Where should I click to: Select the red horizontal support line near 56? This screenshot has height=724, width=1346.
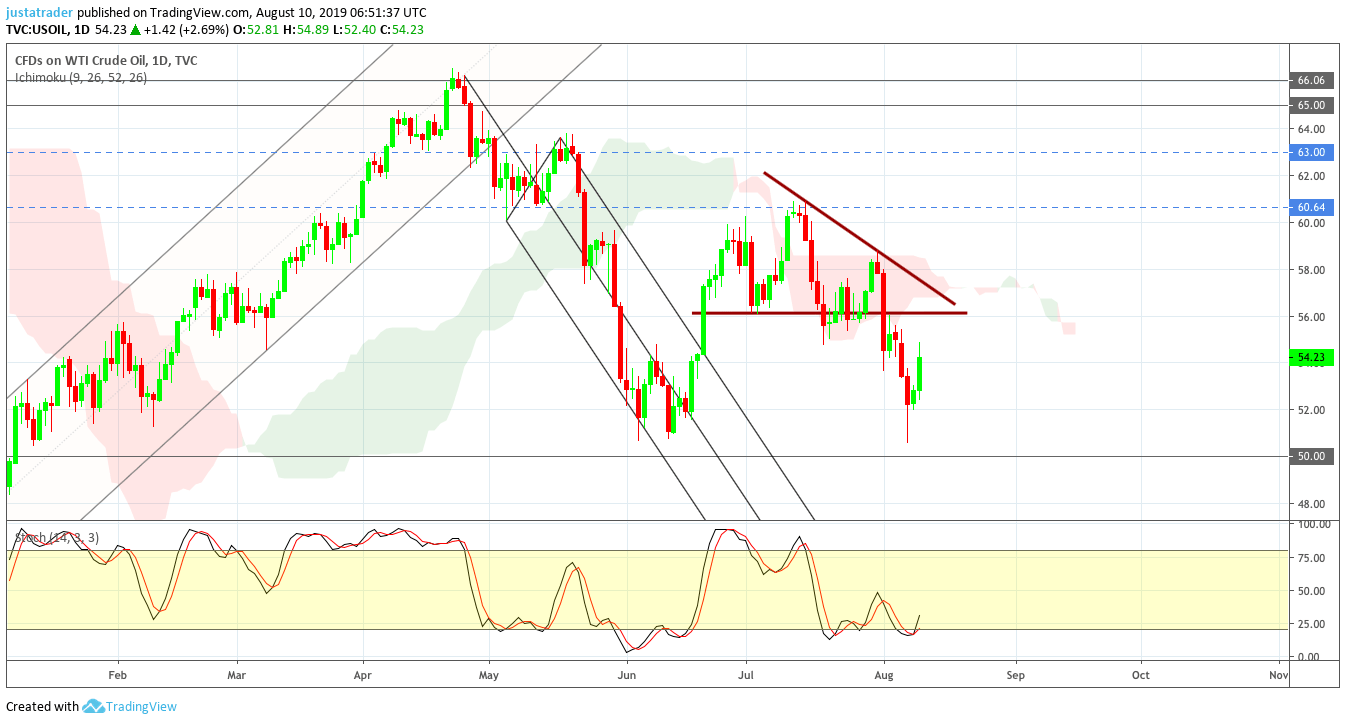(x=829, y=313)
